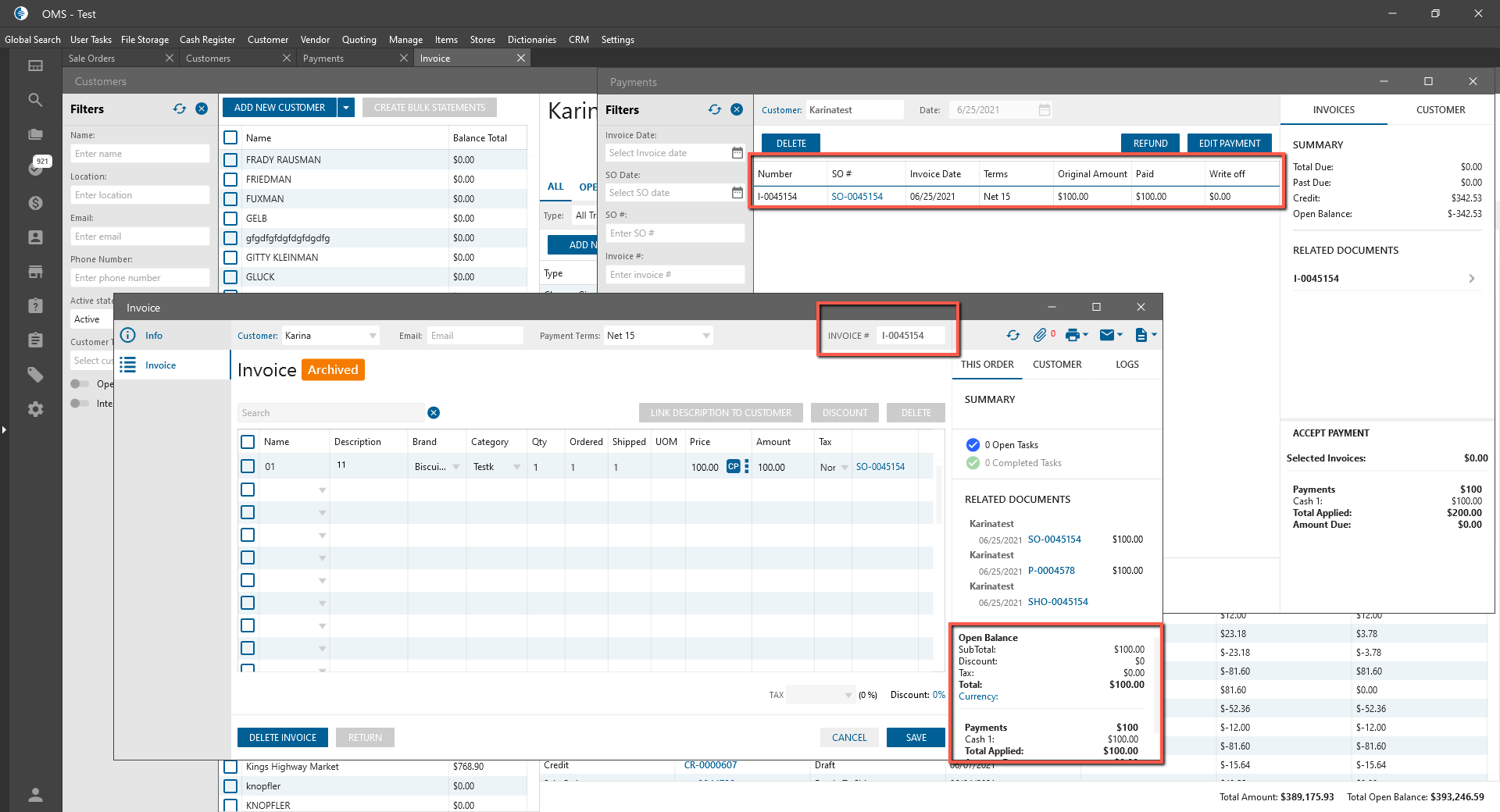Viewport: 1500px width, 812px height.
Task: Expand the I-0045154 related document chevron
Action: coord(1471,279)
